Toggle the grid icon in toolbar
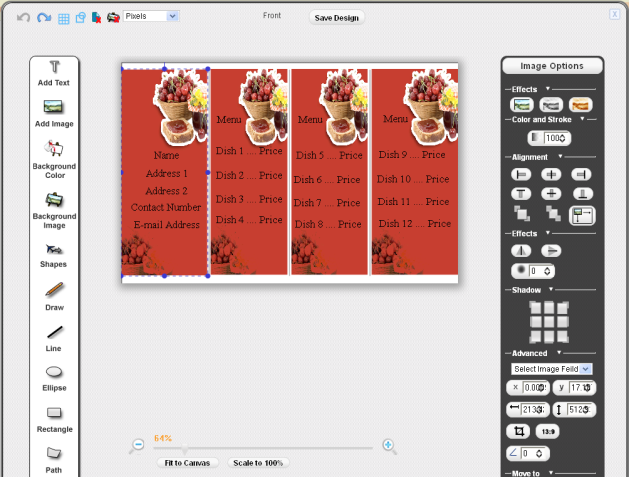 click(64, 17)
